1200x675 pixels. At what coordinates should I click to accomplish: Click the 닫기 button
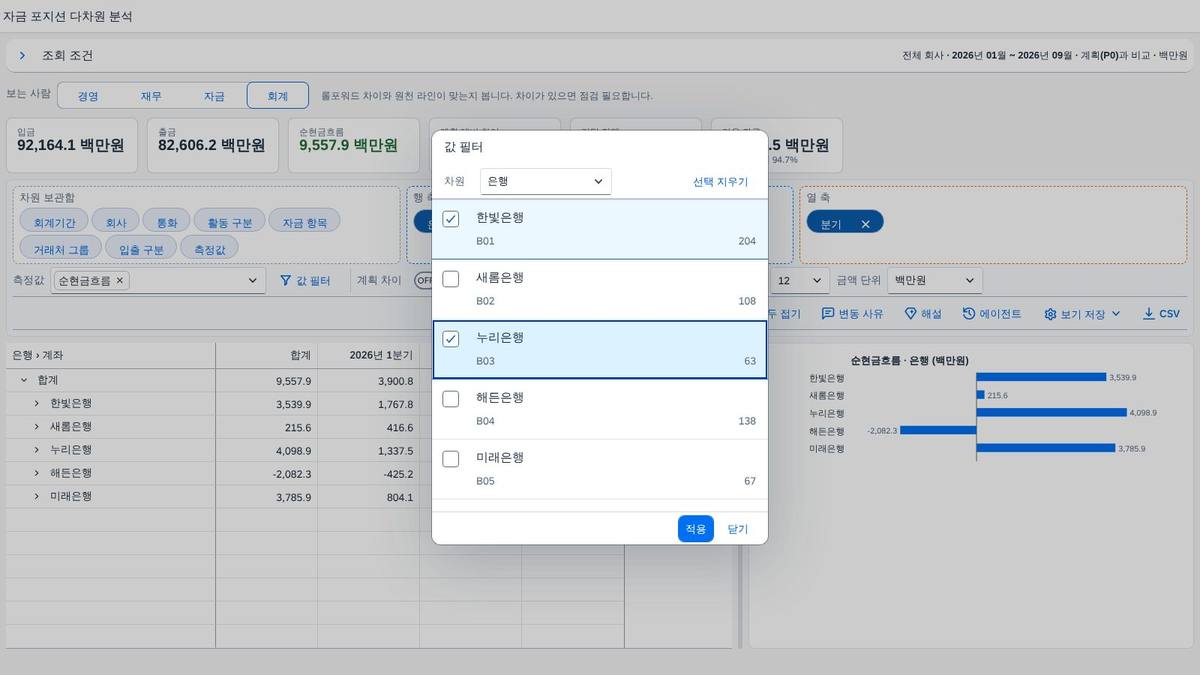tap(738, 529)
